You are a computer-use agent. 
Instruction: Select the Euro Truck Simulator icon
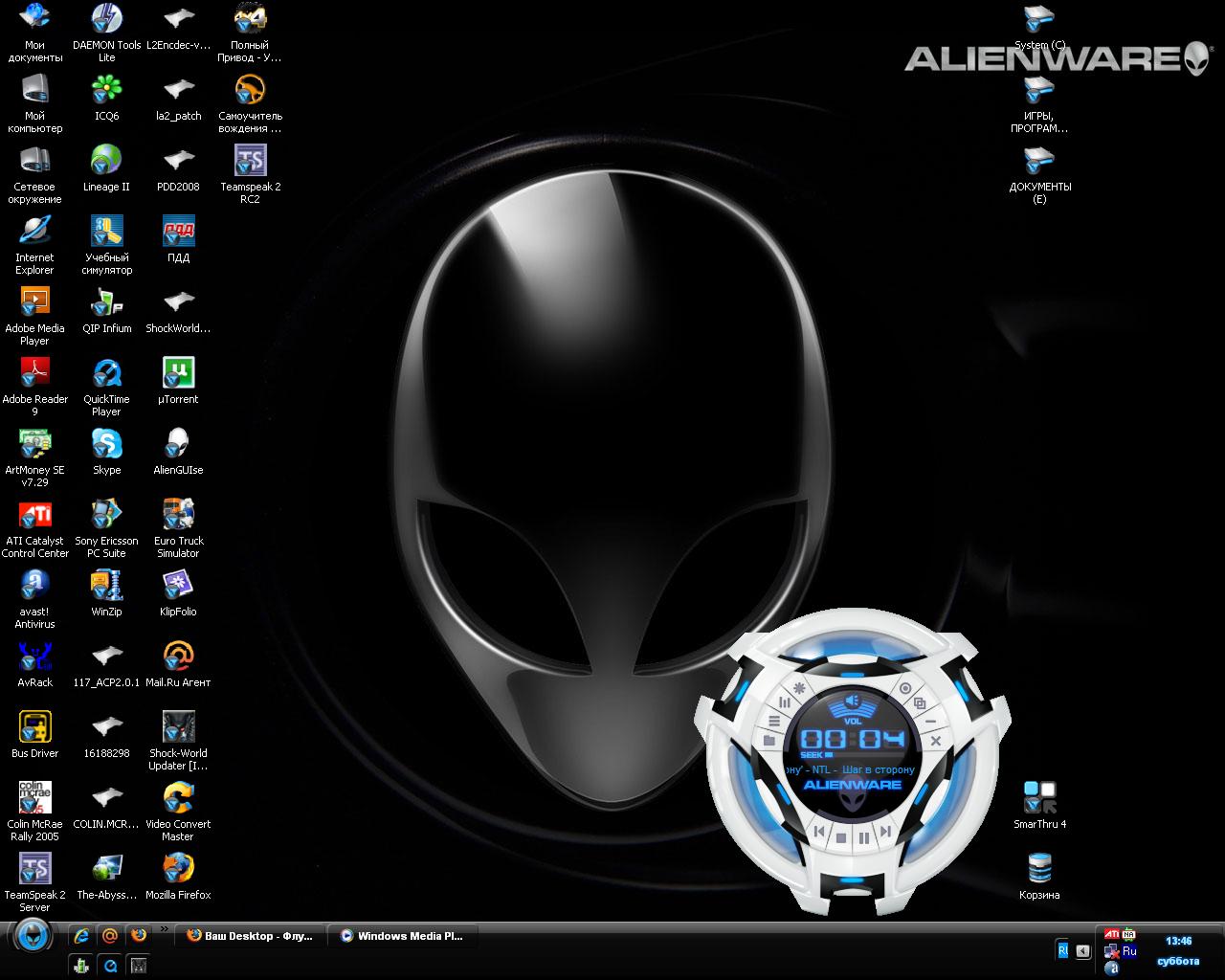pos(179,528)
